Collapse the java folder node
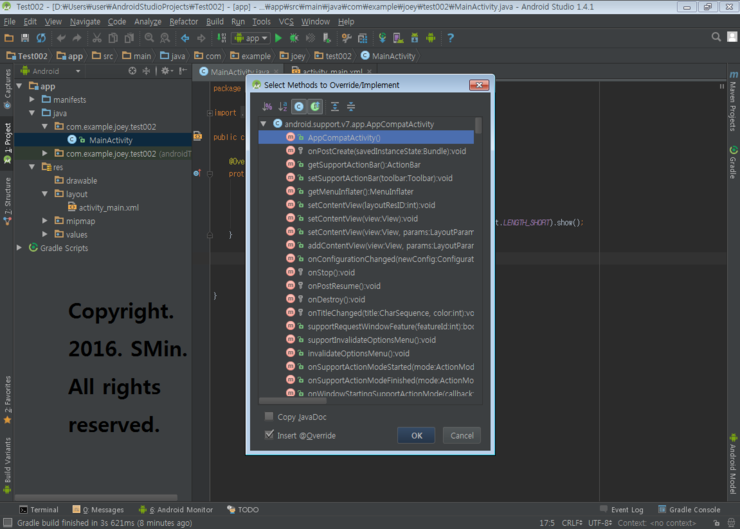Screen dimensions: 740x529 [x=32, y=113]
